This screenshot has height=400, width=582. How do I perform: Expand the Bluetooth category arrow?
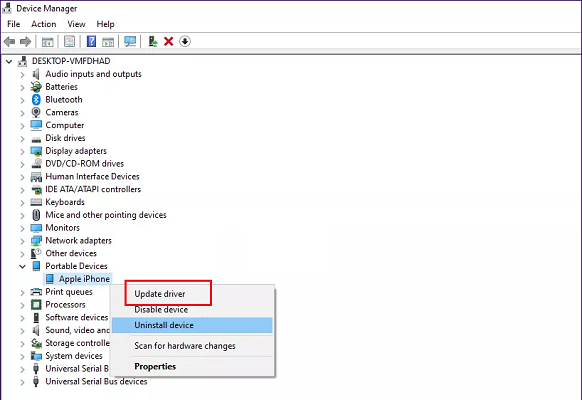click(22, 100)
